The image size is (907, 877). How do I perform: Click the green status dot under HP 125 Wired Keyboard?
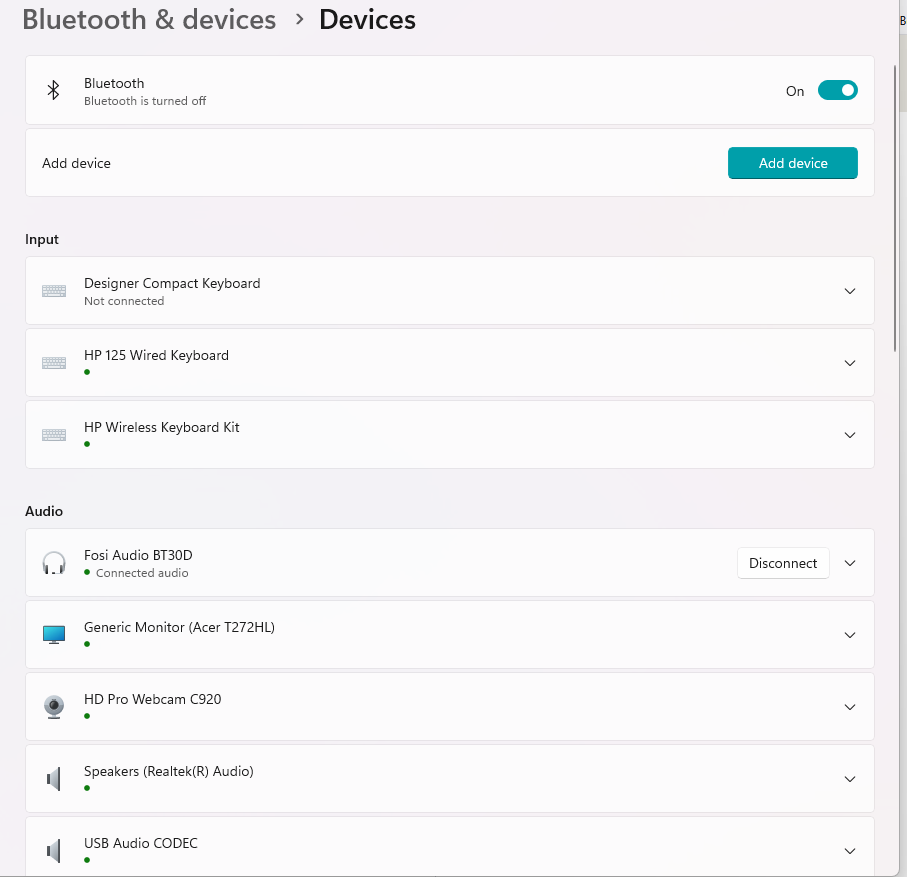click(87, 372)
